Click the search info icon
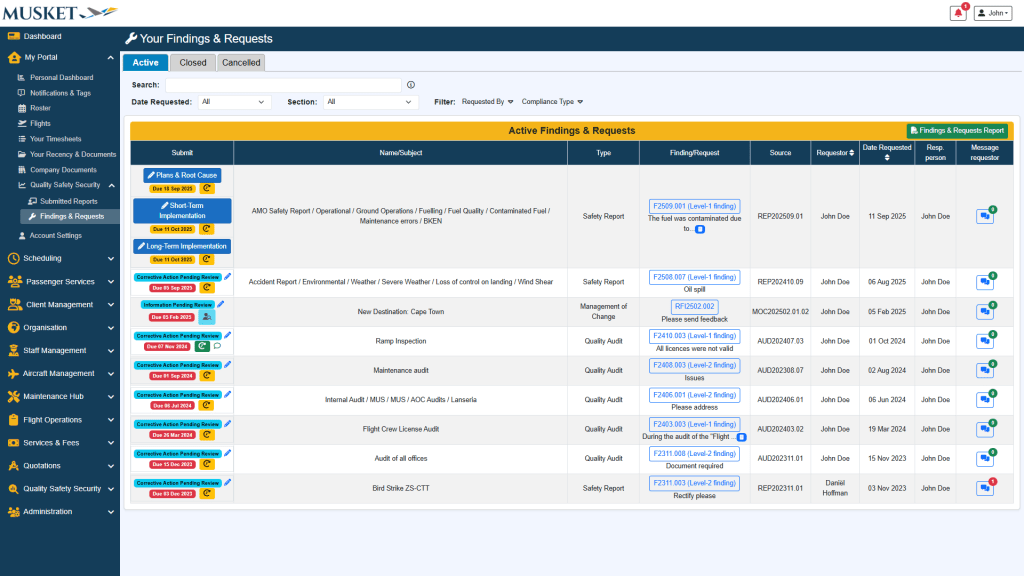The image size is (1024, 576). click(x=411, y=85)
